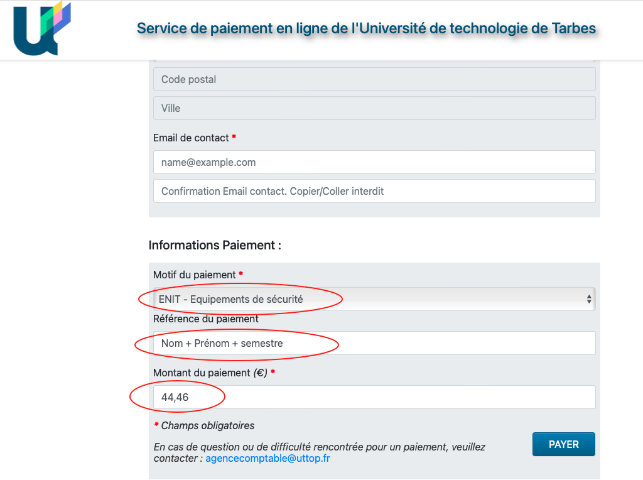This screenshot has height=480, width=643.
Task: Click the university U logo
Action: [x=42, y=28]
